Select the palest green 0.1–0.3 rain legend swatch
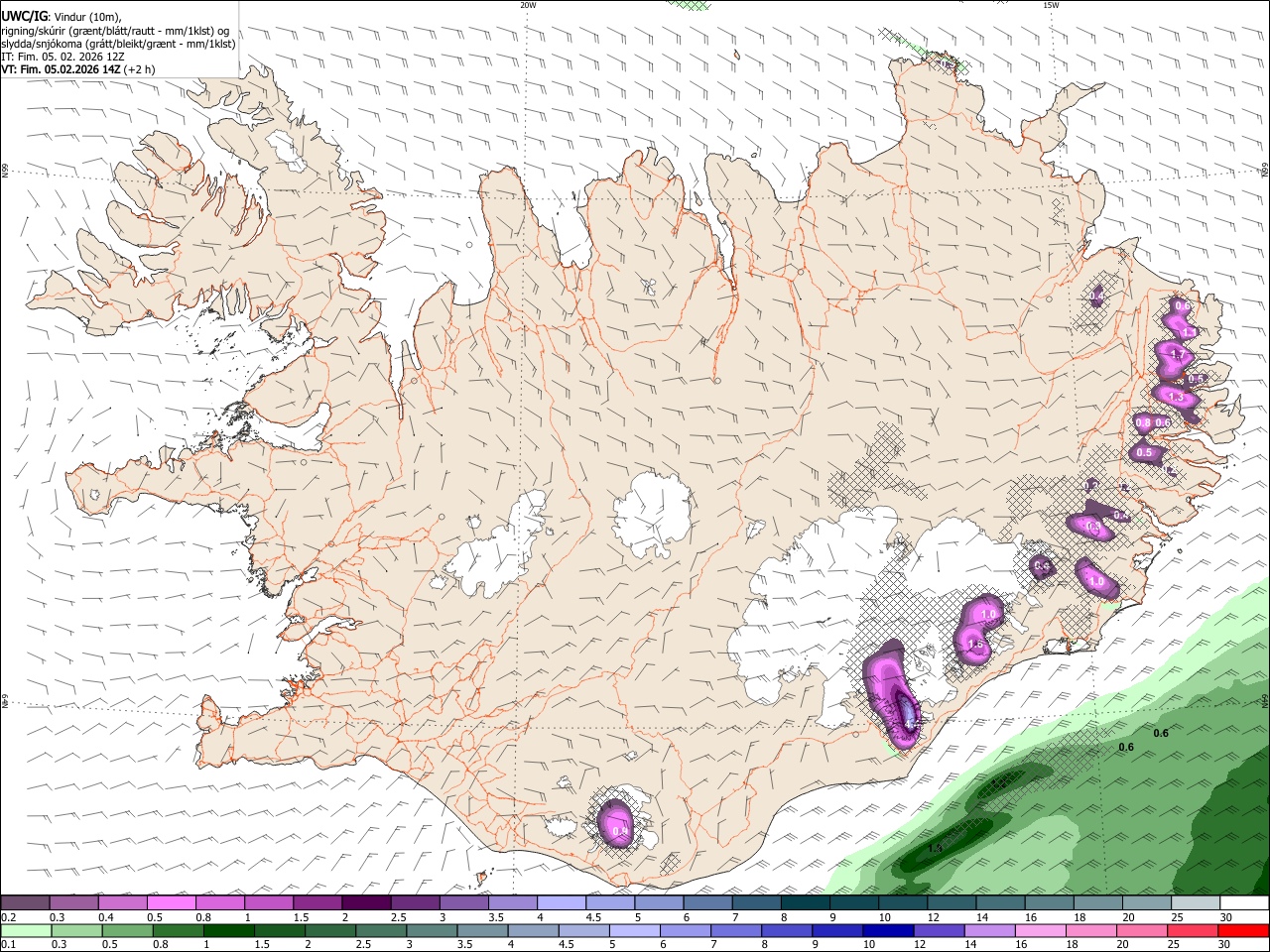The height and width of the screenshot is (952, 1270). (x=27, y=930)
